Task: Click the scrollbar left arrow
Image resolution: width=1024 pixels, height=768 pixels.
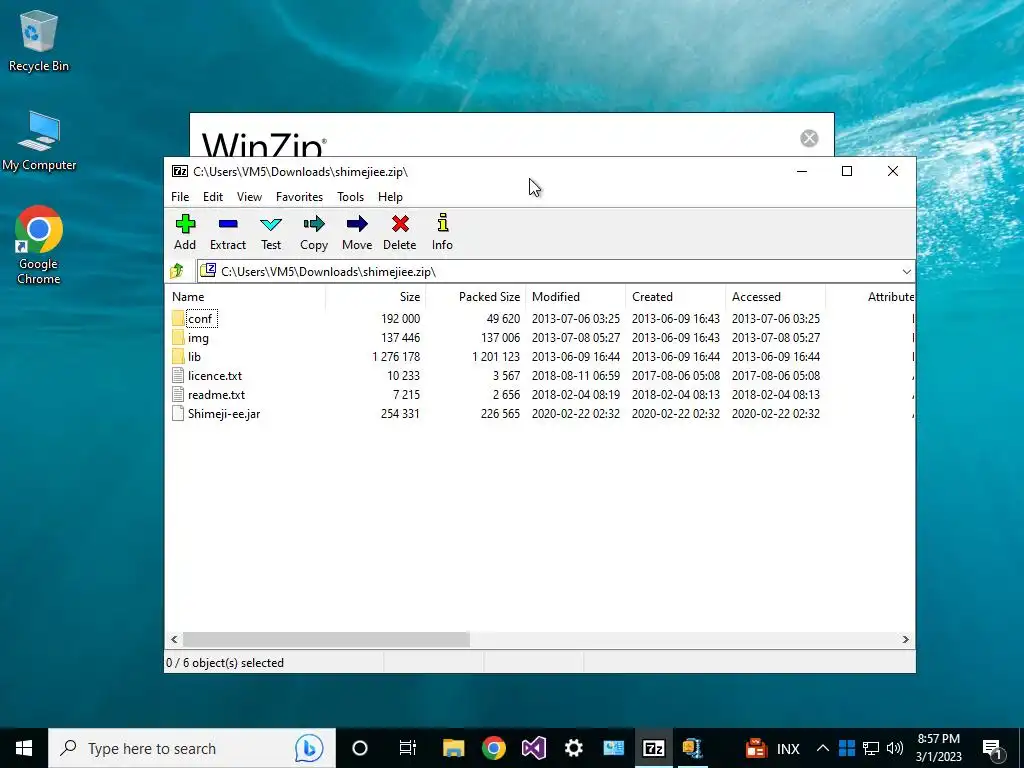Action: tap(174, 639)
